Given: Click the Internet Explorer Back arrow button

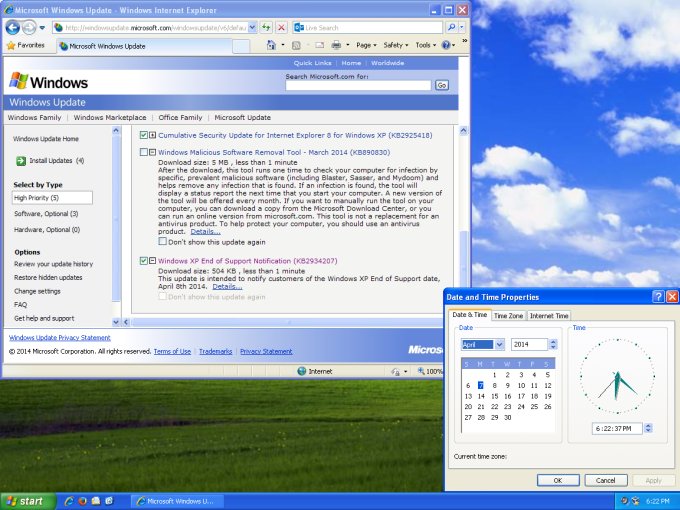Looking at the screenshot, I should click(x=13, y=28).
